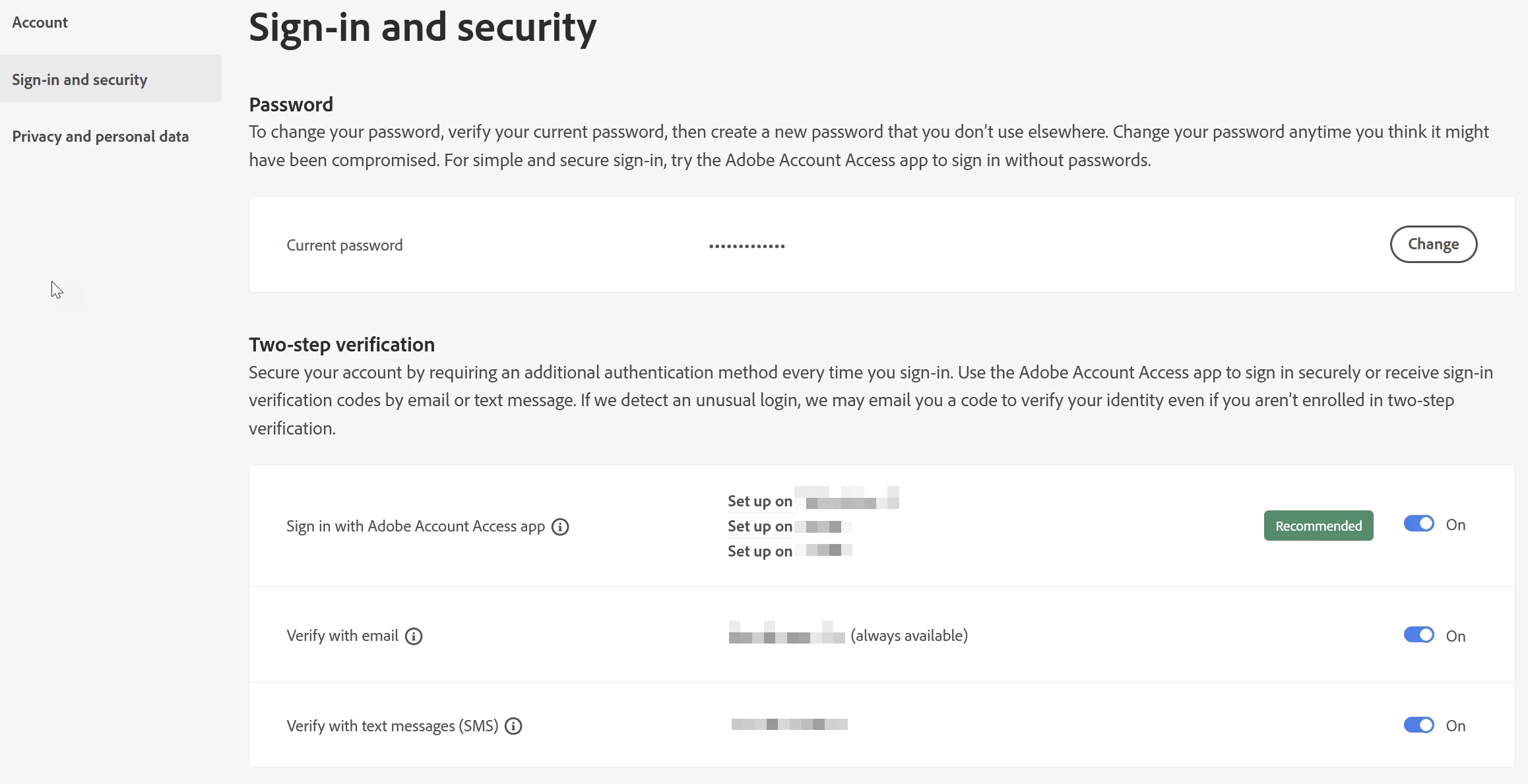Click the Two-step verification heading
Image resolution: width=1528 pixels, height=784 pixels.
(342, 344)
